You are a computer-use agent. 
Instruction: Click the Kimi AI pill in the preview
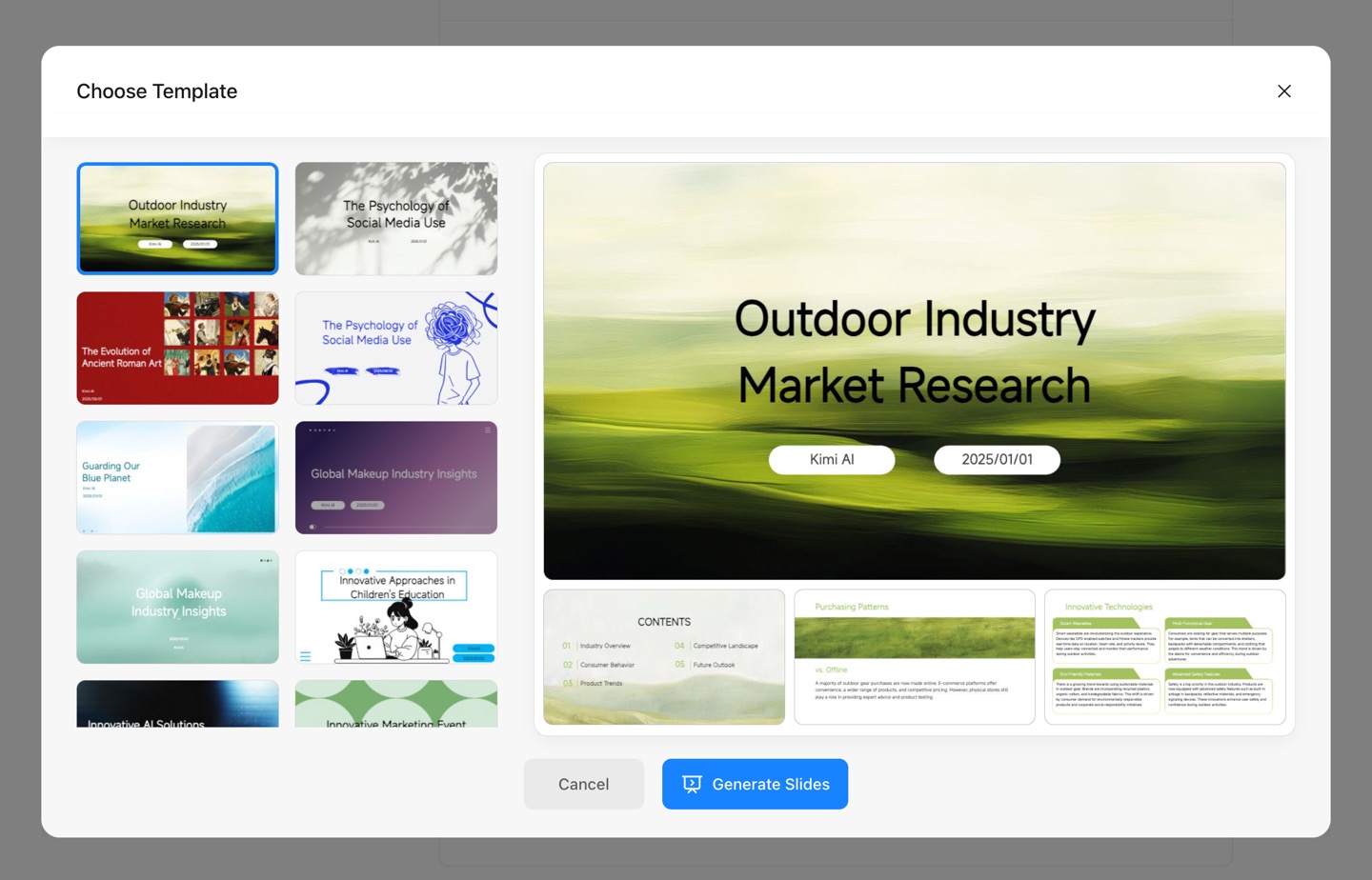point(832,459)
